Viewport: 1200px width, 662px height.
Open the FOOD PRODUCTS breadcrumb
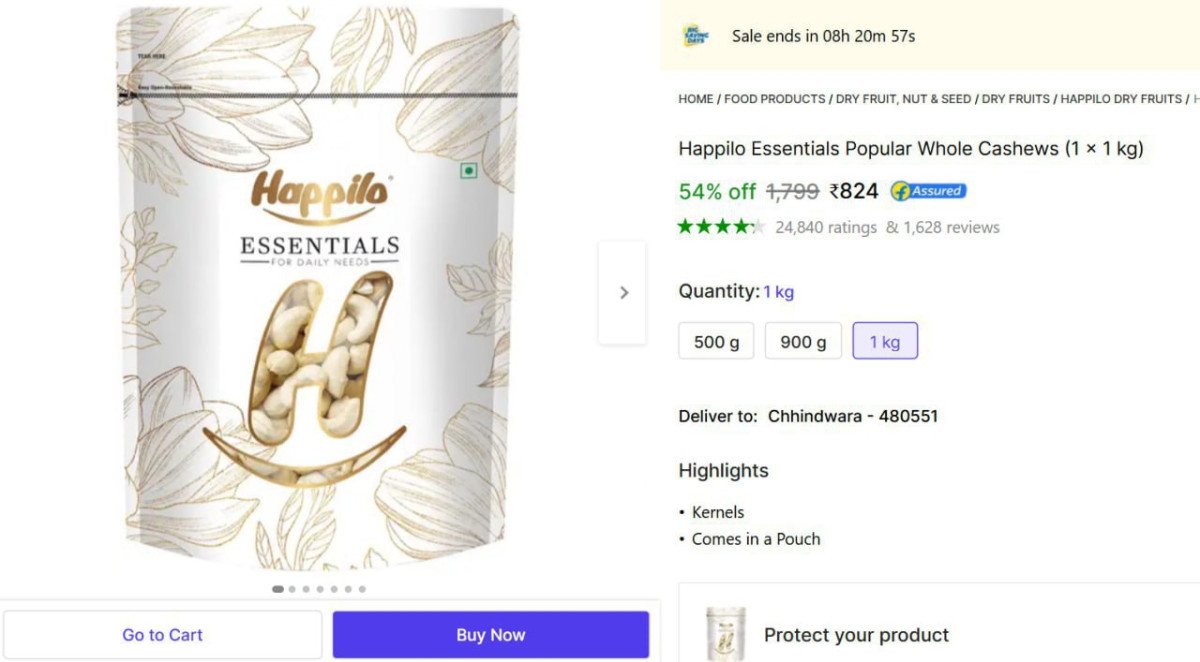[x=774, y=99]
